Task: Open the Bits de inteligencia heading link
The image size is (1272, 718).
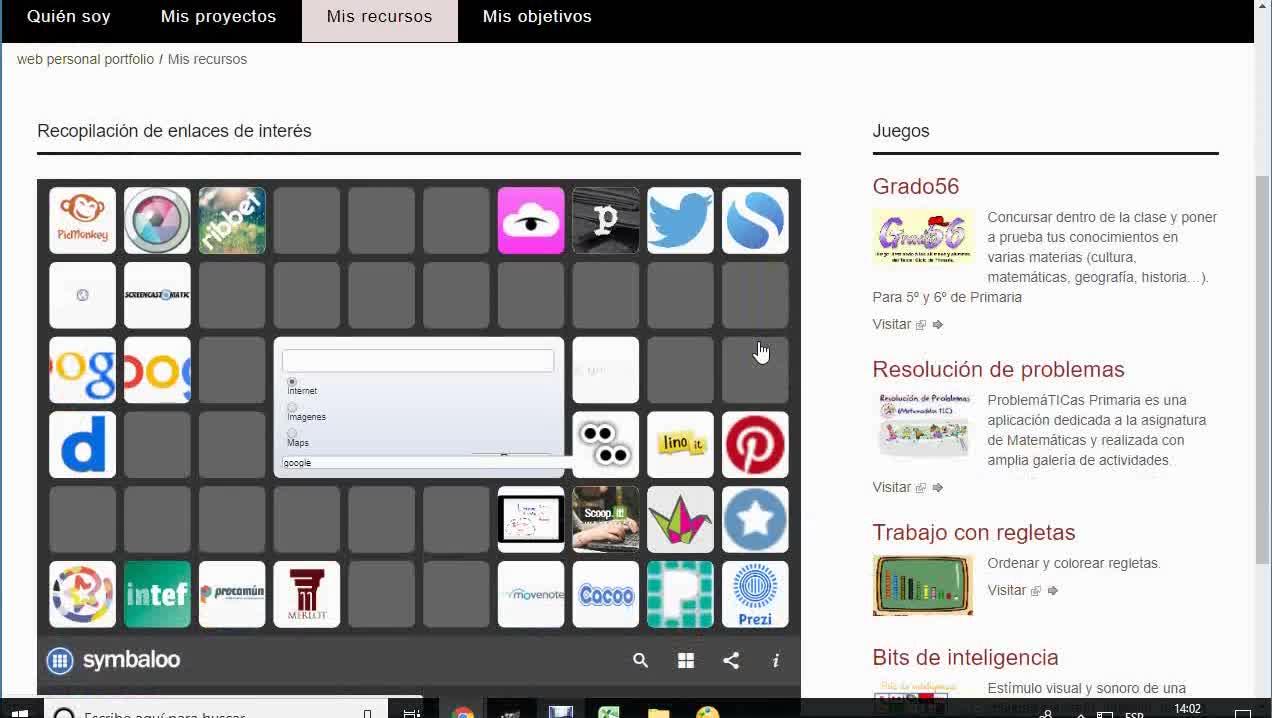Action: [965, 657]
